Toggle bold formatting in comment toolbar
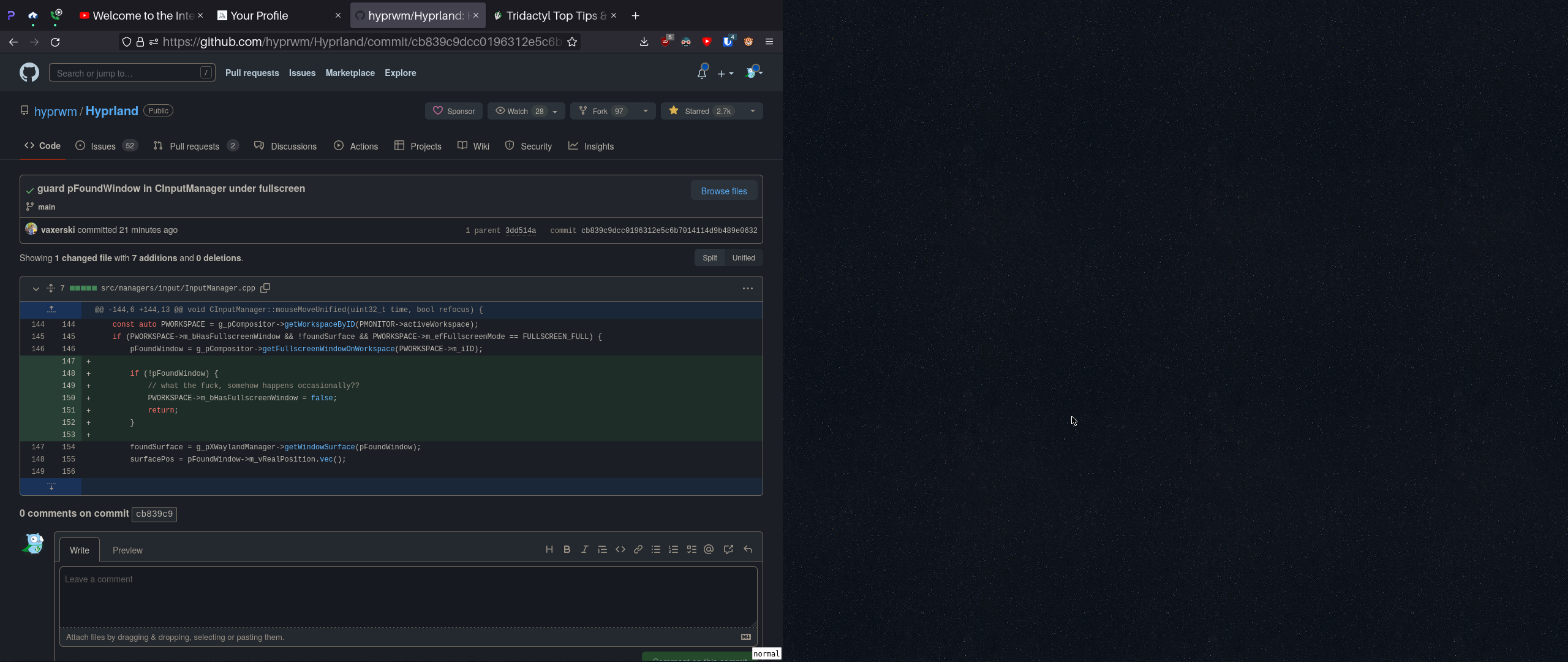 (x=567, y=549)
